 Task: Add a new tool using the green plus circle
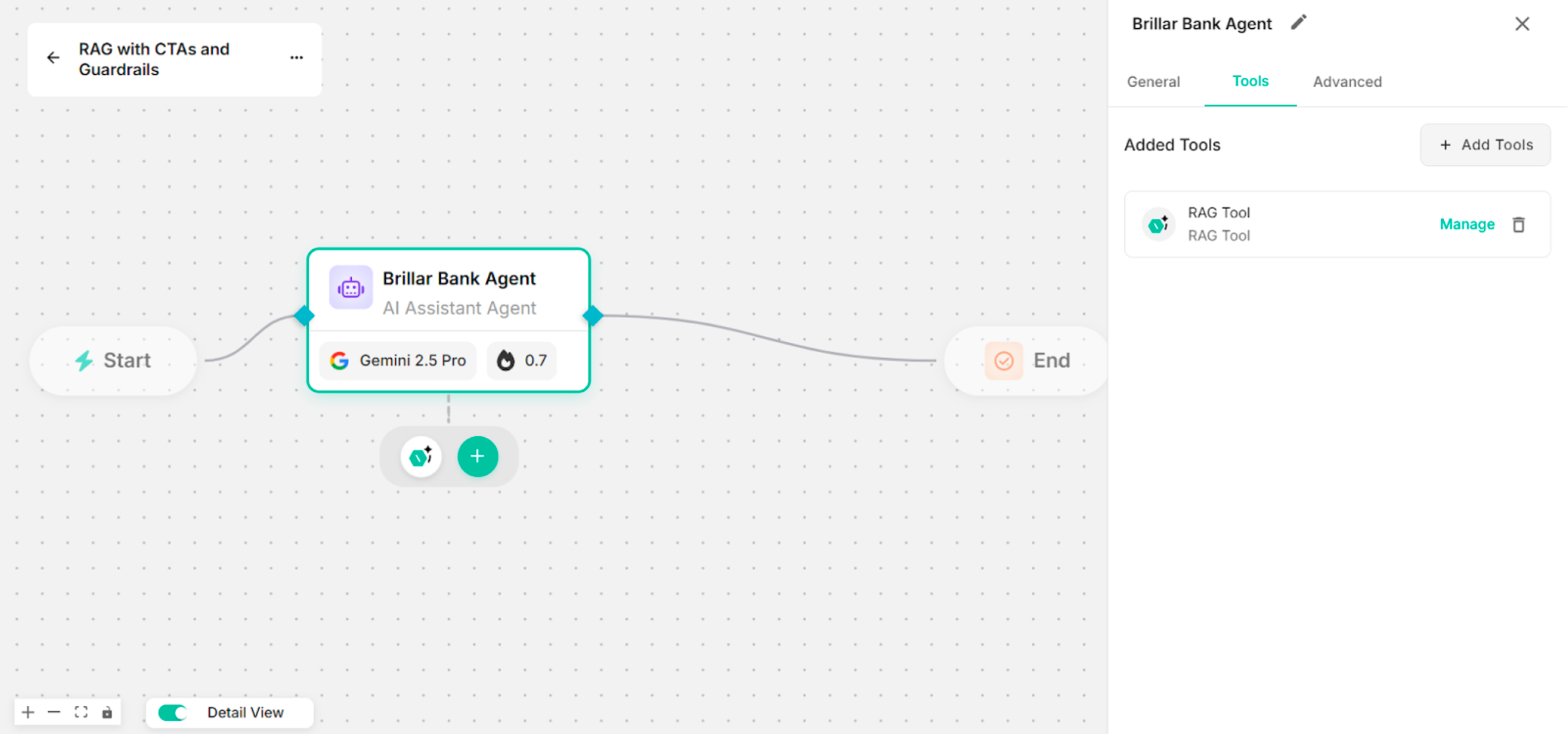tap(478, 456)
